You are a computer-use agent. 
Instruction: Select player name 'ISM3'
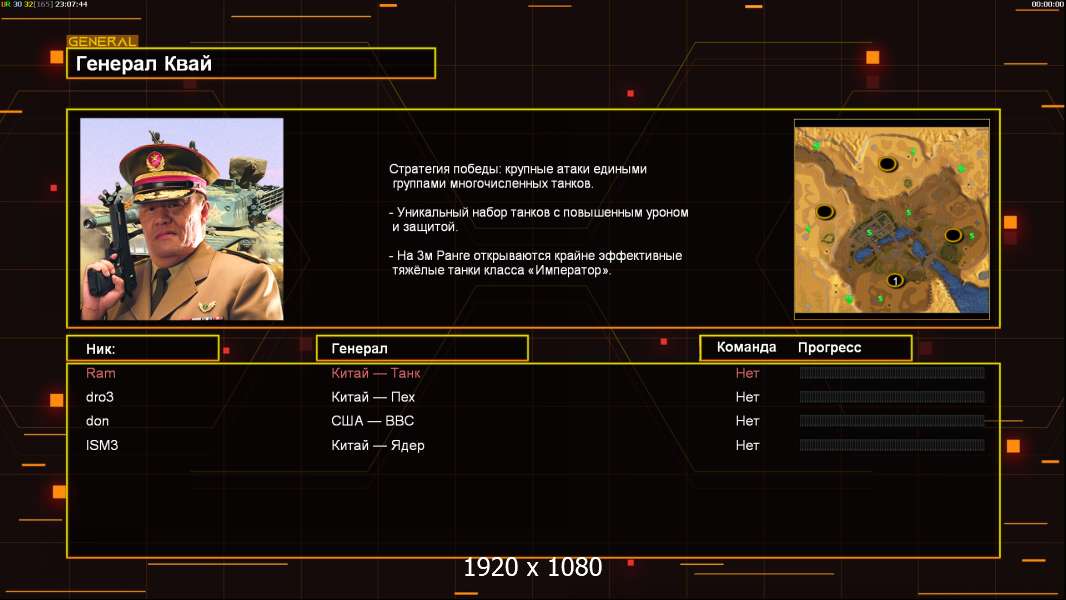(102, 445)
